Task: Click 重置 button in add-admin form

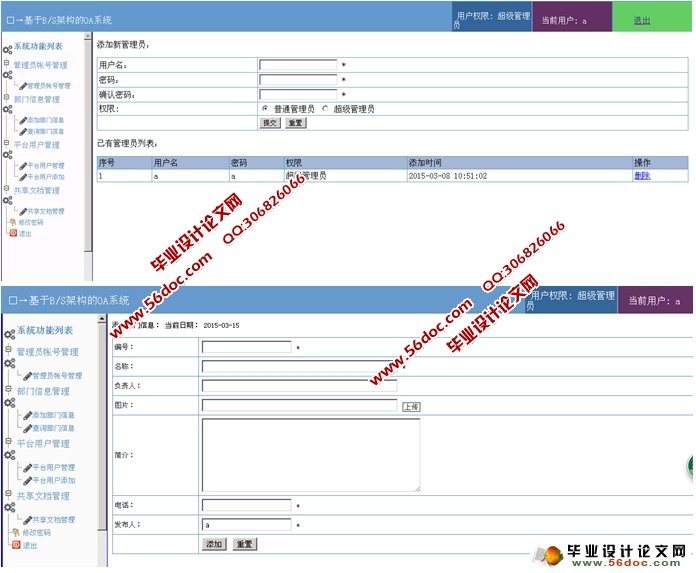Action: (x=295, y=123)
